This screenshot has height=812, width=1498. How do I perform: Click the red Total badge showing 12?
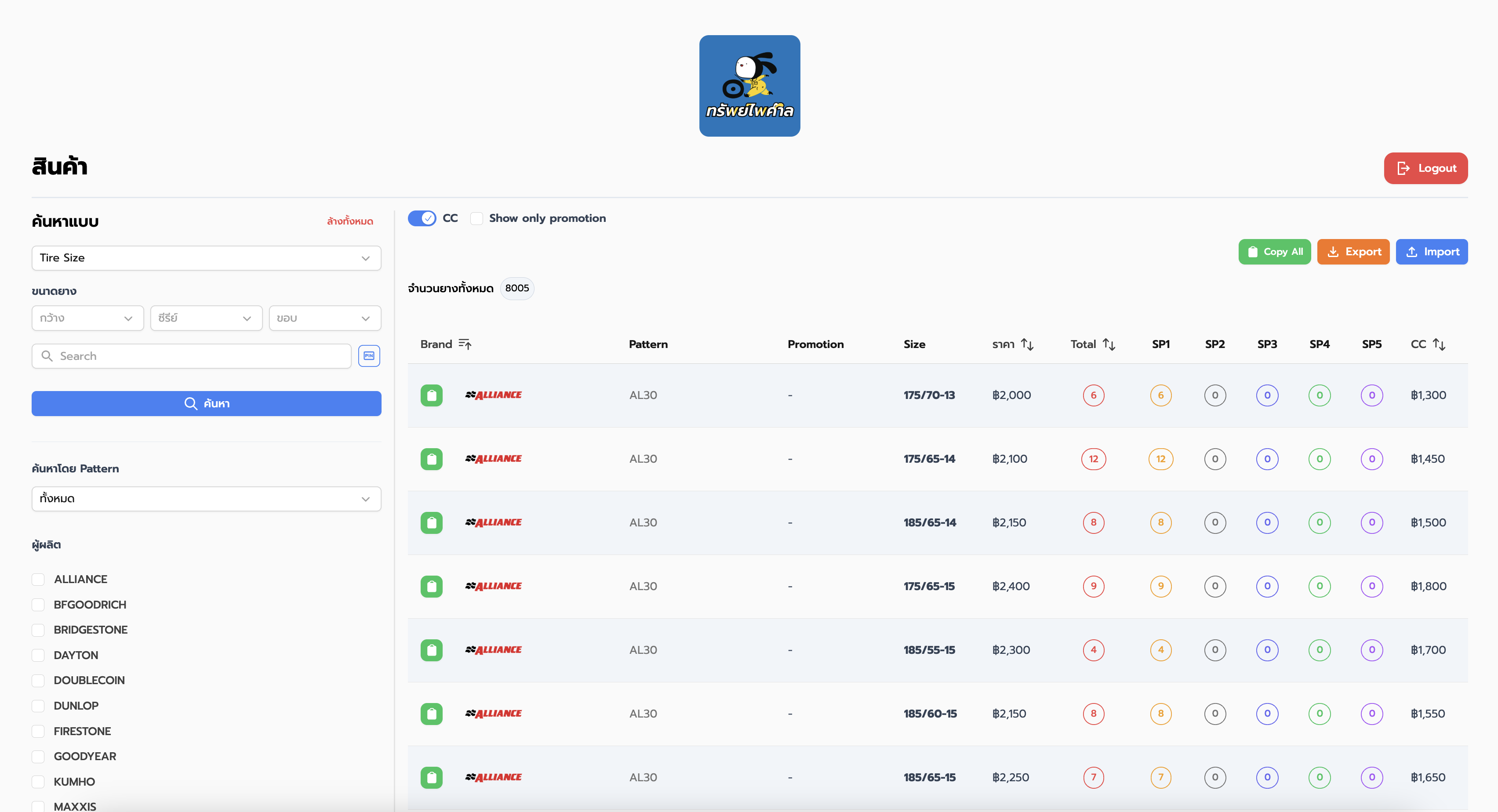[x=1093, y=459]
